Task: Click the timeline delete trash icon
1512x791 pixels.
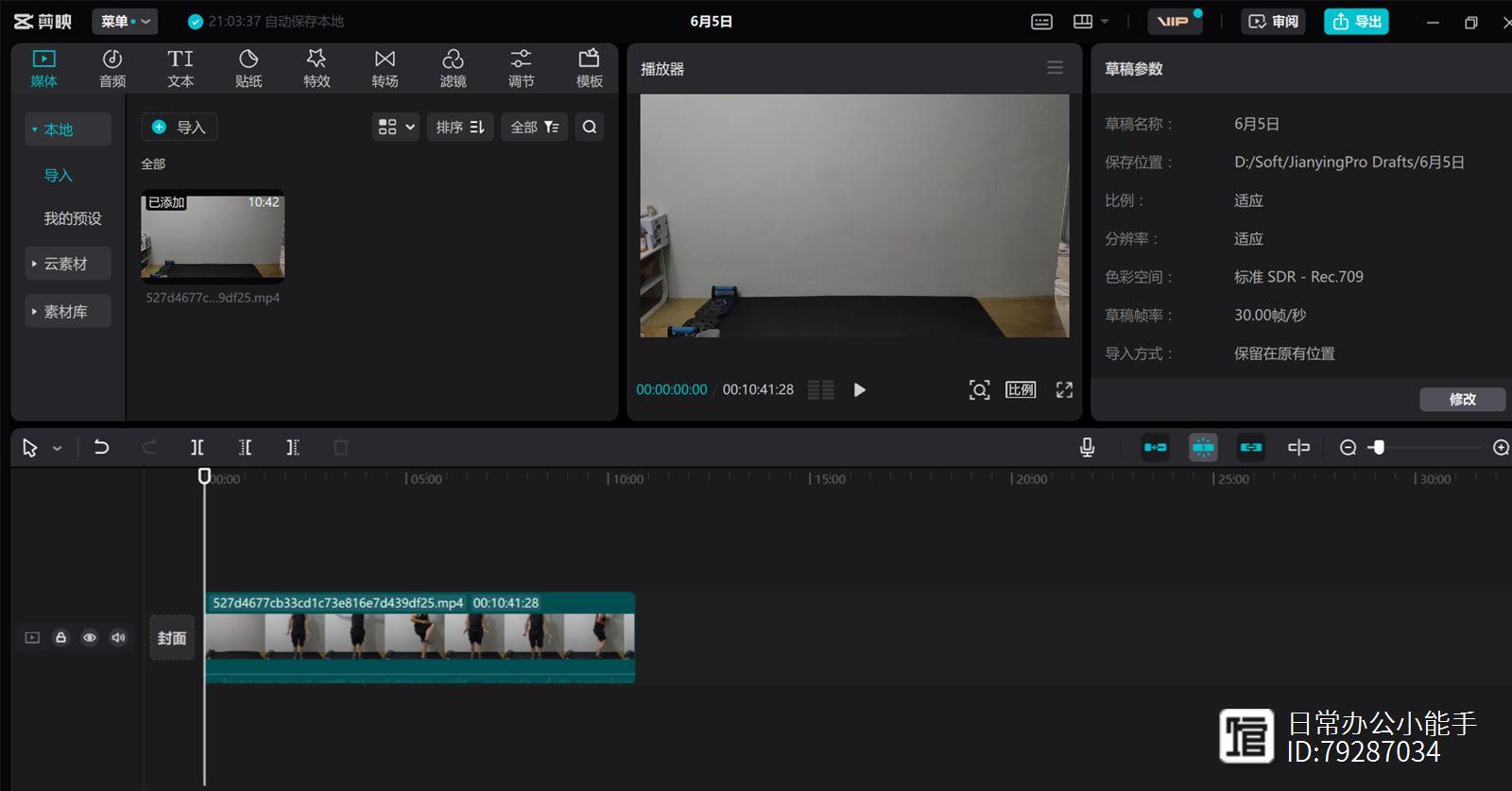Action: coord(341,447)
